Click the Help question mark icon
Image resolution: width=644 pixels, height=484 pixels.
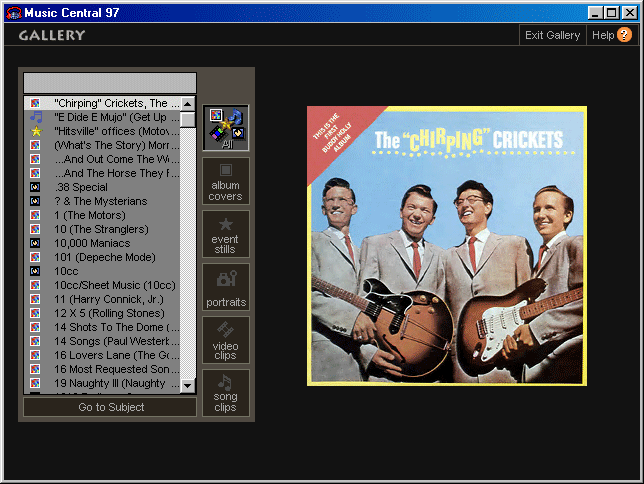click(624, 35)
